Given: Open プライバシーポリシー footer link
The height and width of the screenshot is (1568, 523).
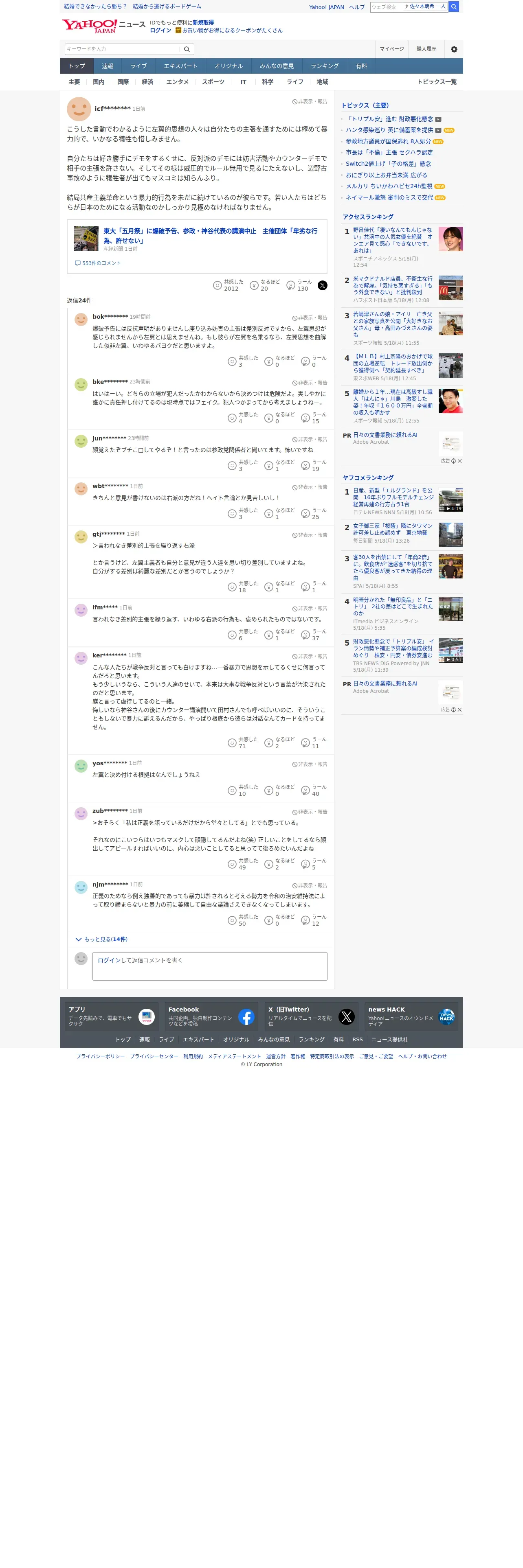Looking at the screenshot, I should (101, 1057).
